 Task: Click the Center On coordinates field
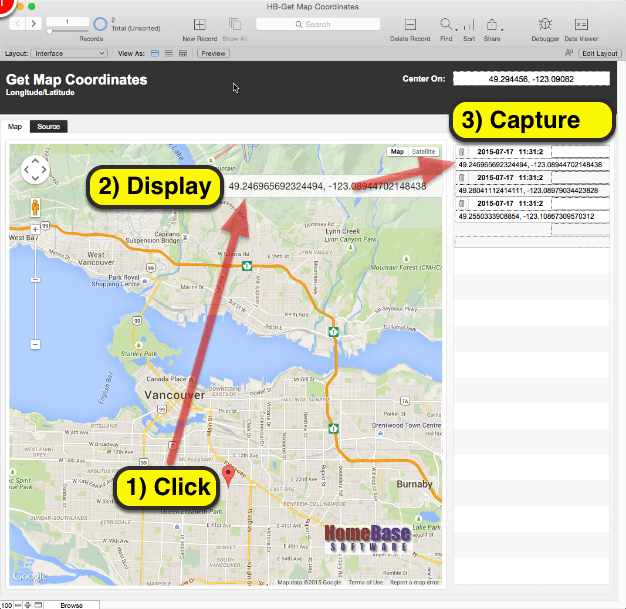pos(529,78)
